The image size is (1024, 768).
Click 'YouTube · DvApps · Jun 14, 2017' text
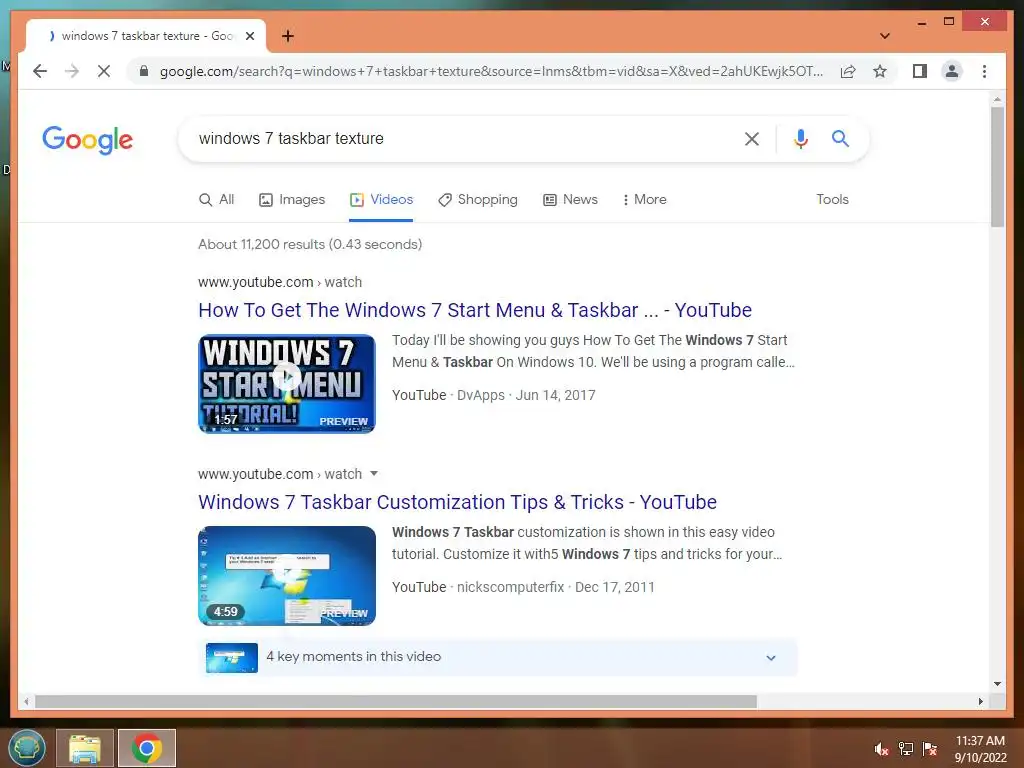494,395
